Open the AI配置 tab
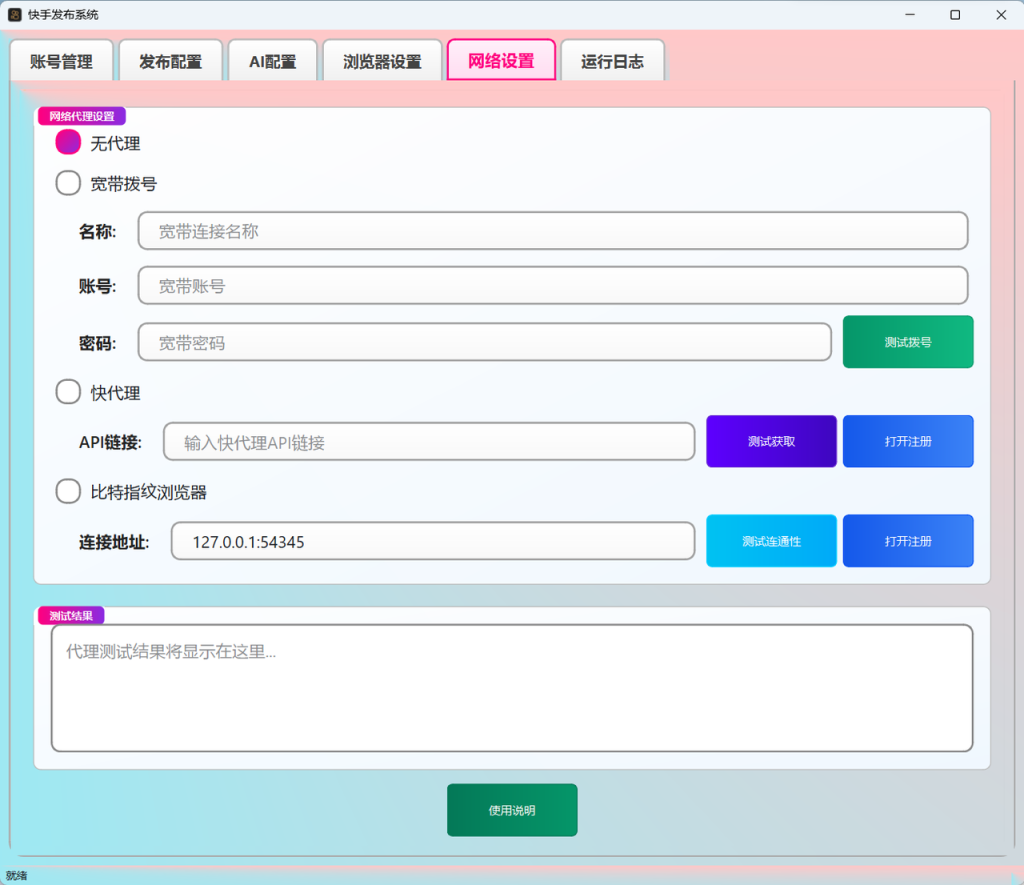 tap(272, 61)
